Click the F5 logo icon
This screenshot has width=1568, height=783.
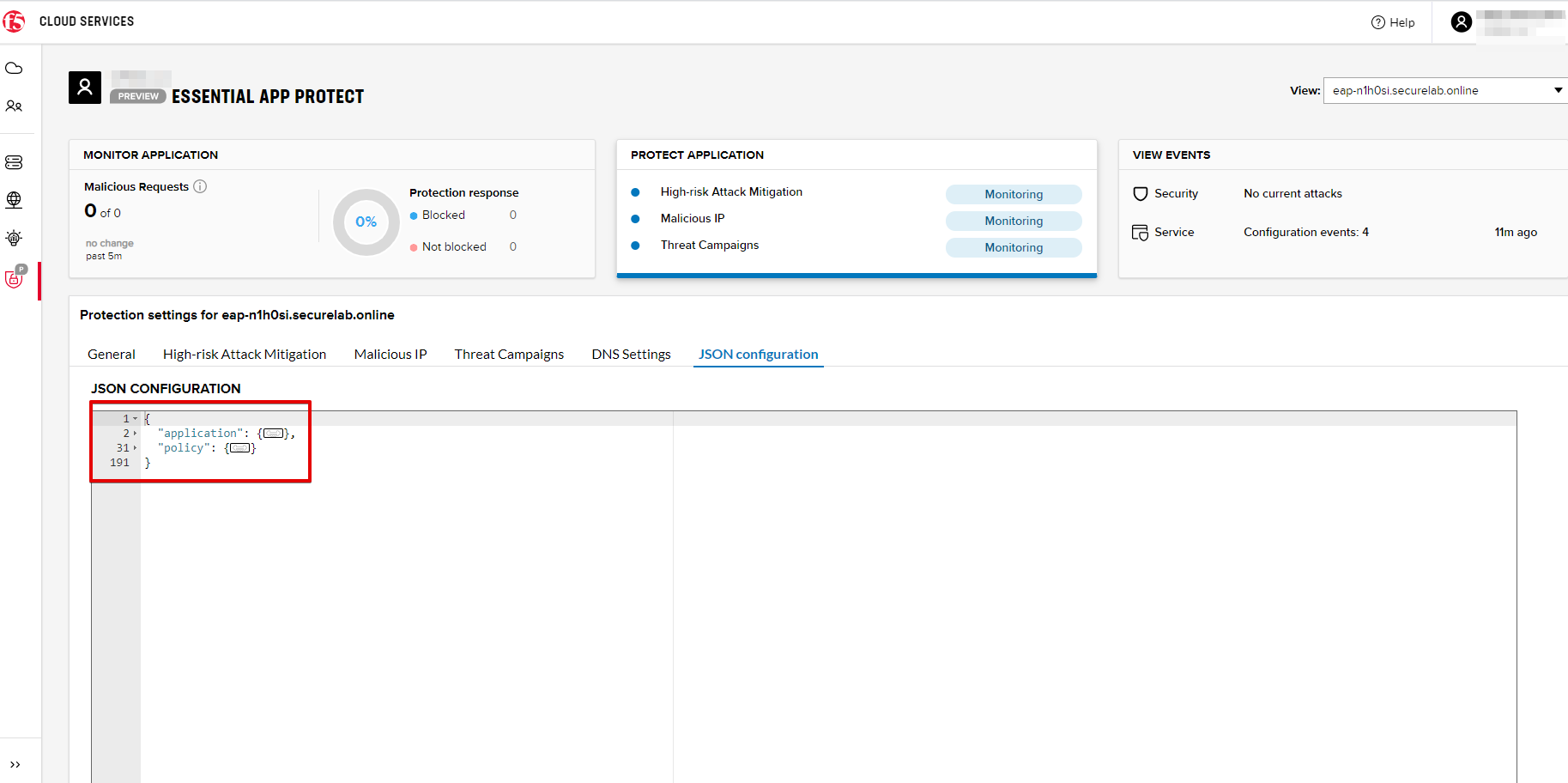point(14,21)
